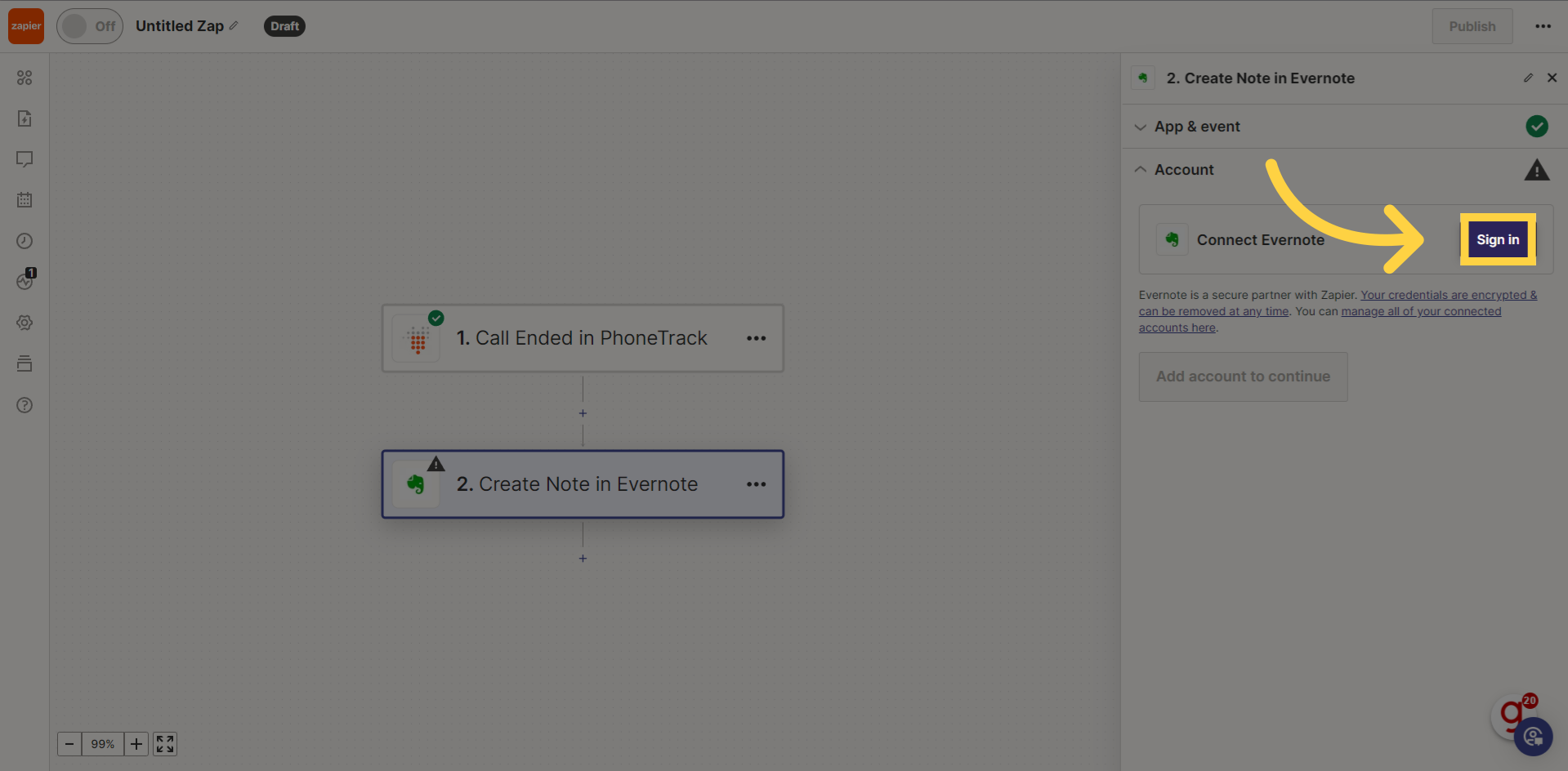The height and width of the screenshot is (771, 1568).
Task: Click the 99% zoom level value
Action: [x=103, y=744]
